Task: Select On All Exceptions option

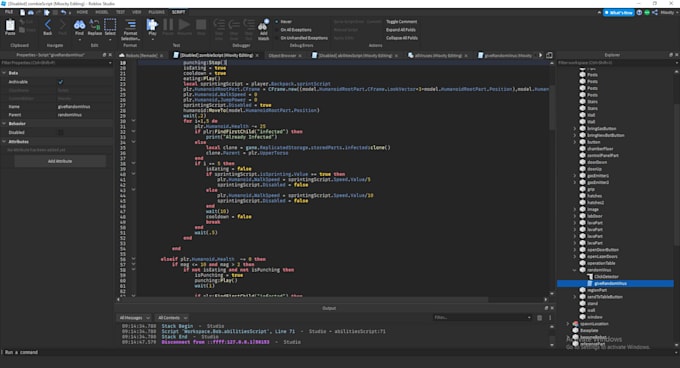Action: pos(294,30)
